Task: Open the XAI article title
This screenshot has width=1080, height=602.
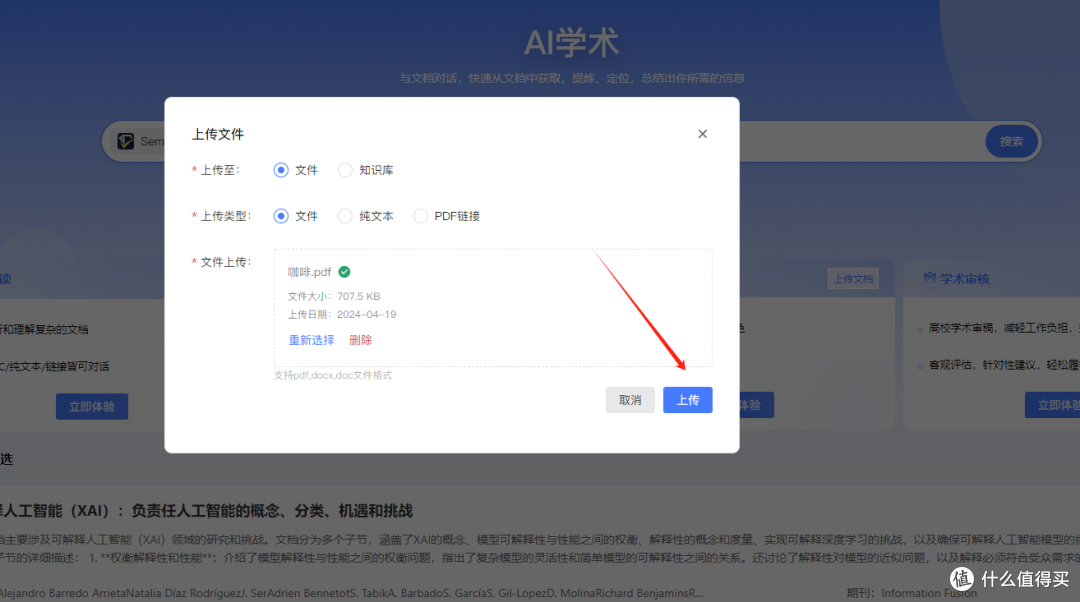Action: (206, 511)
